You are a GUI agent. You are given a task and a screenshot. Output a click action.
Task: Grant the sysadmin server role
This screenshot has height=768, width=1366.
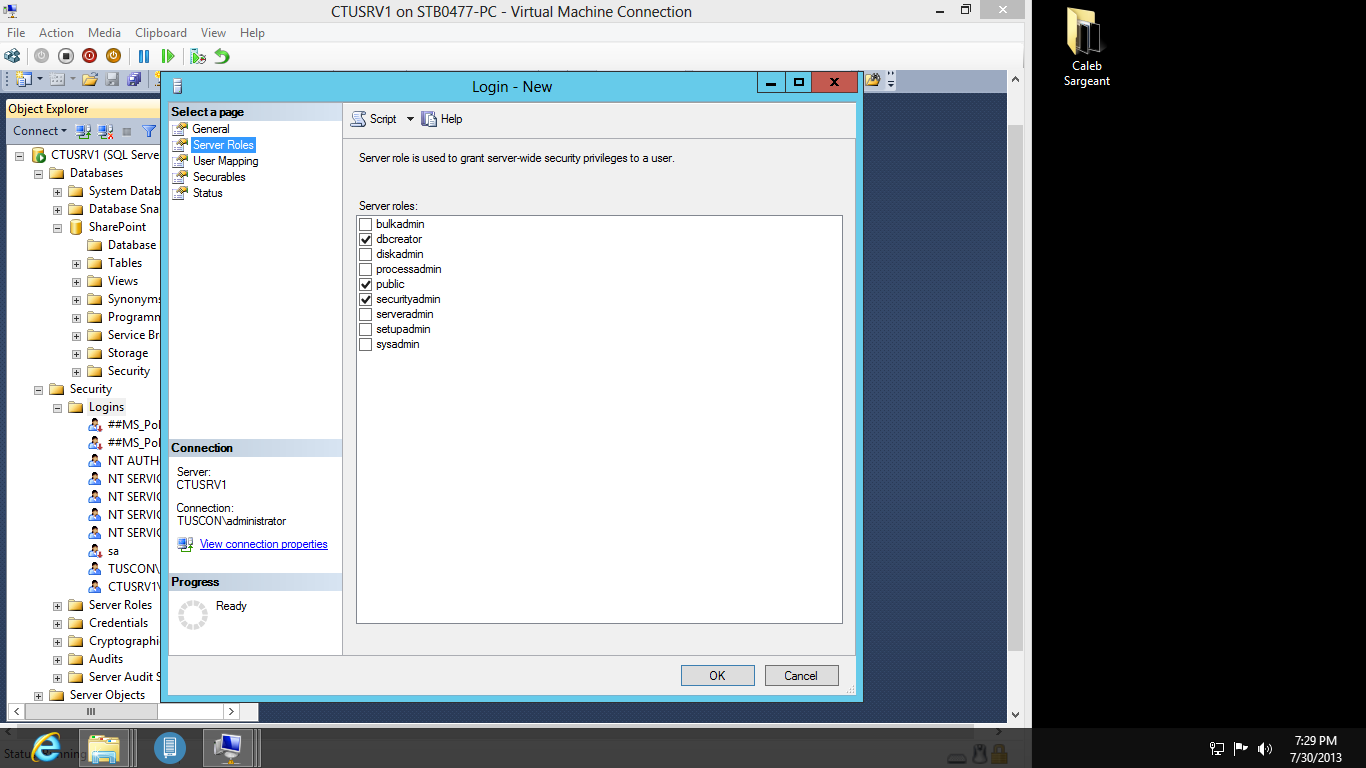[x=366, y=344]
